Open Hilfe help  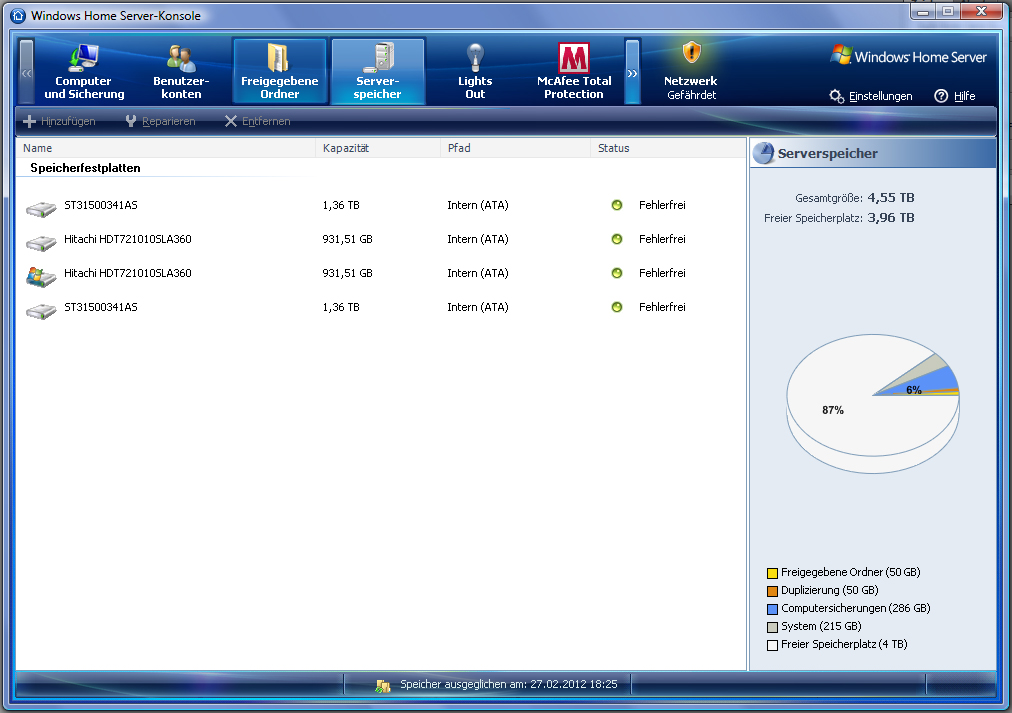(955, 96)
